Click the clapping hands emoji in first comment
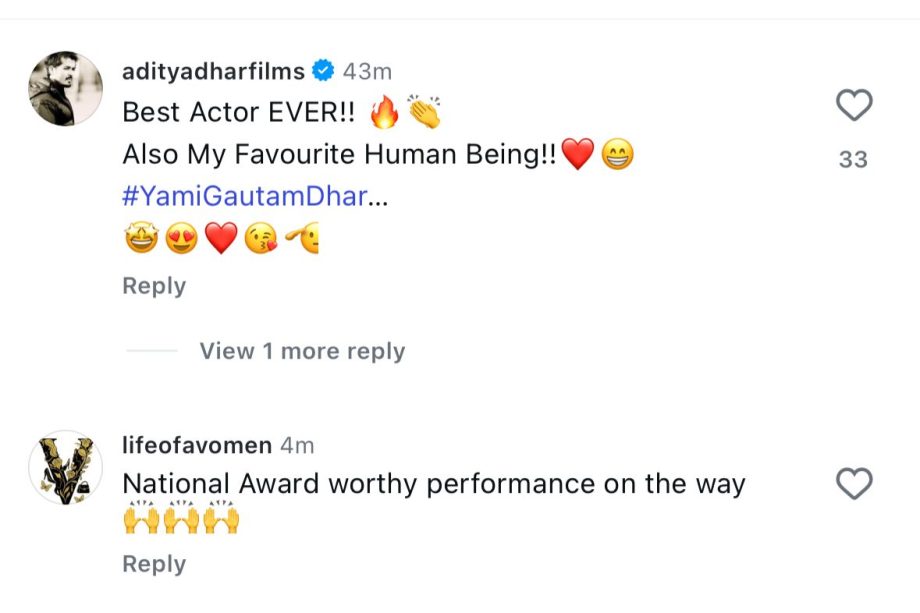 click(424, 113)
